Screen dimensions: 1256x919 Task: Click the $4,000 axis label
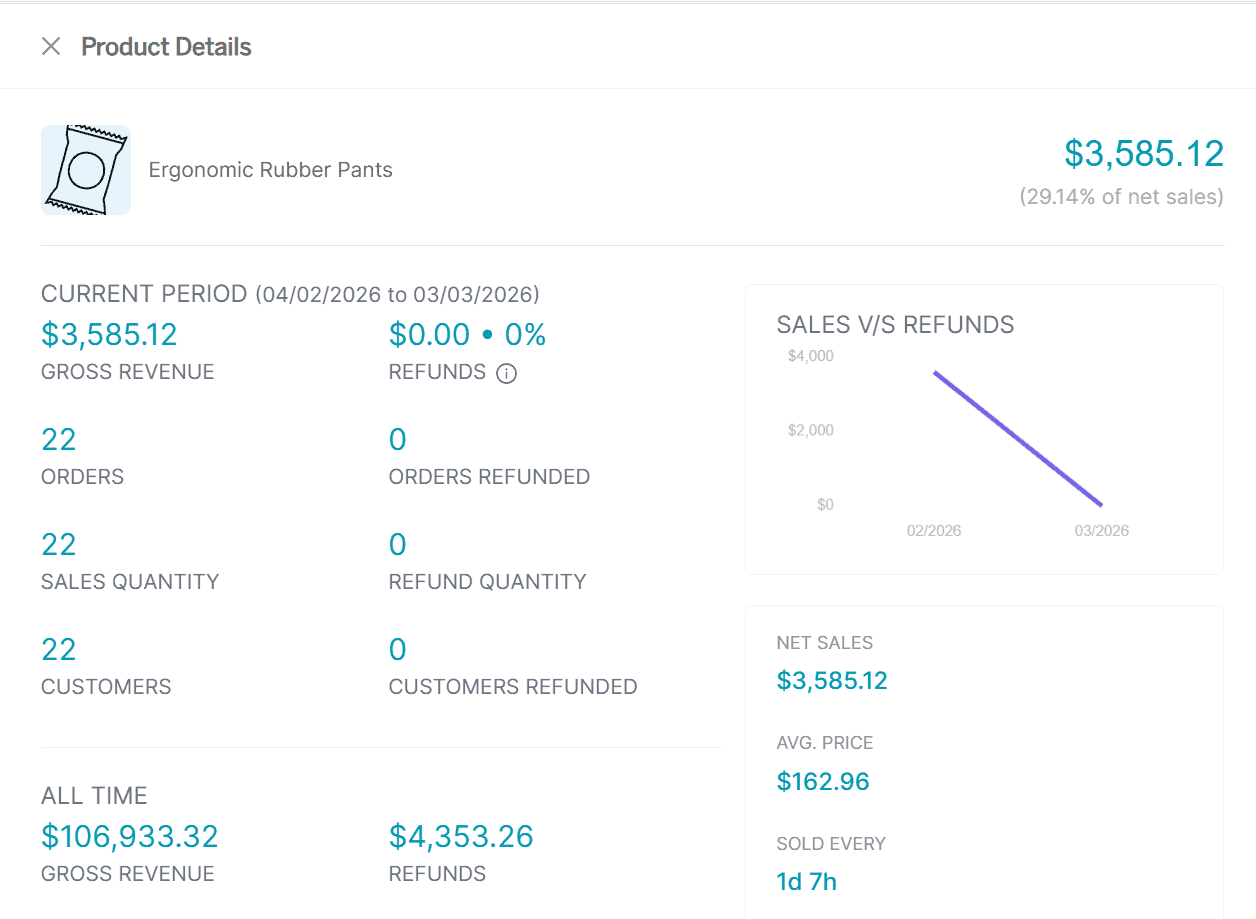pyautogui.click(x=811, y=356)
